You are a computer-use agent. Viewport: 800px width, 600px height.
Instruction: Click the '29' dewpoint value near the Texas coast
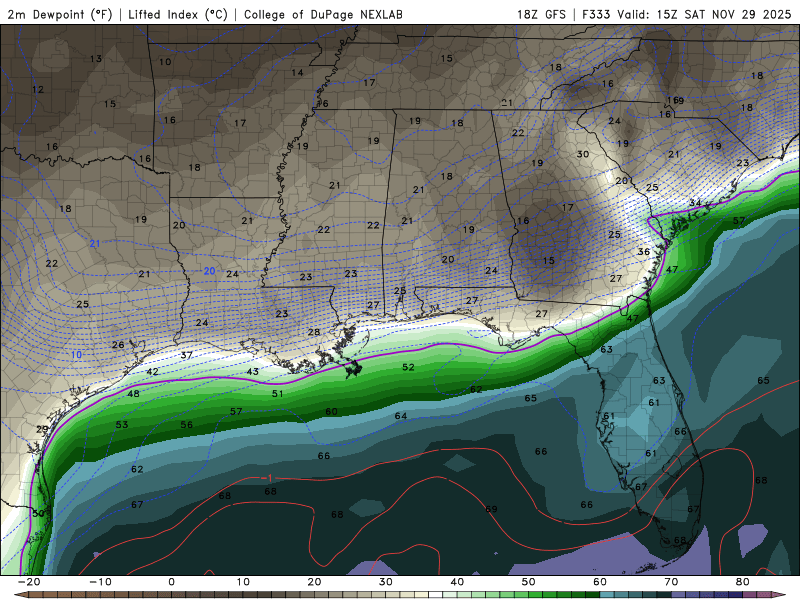click(x=42, y=429)
